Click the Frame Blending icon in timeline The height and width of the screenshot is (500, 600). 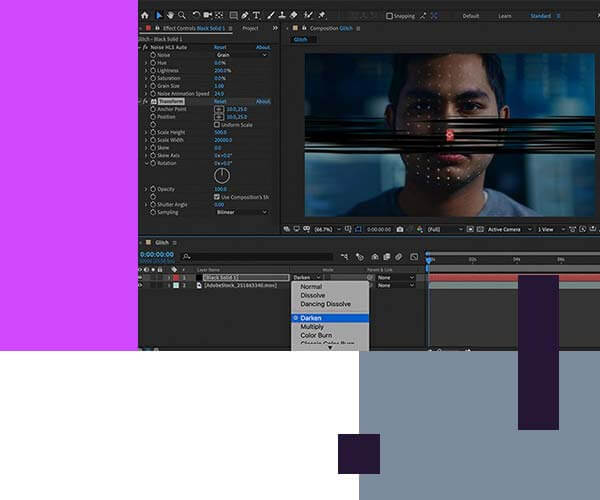pyautogui.click(x=387, y=257)
